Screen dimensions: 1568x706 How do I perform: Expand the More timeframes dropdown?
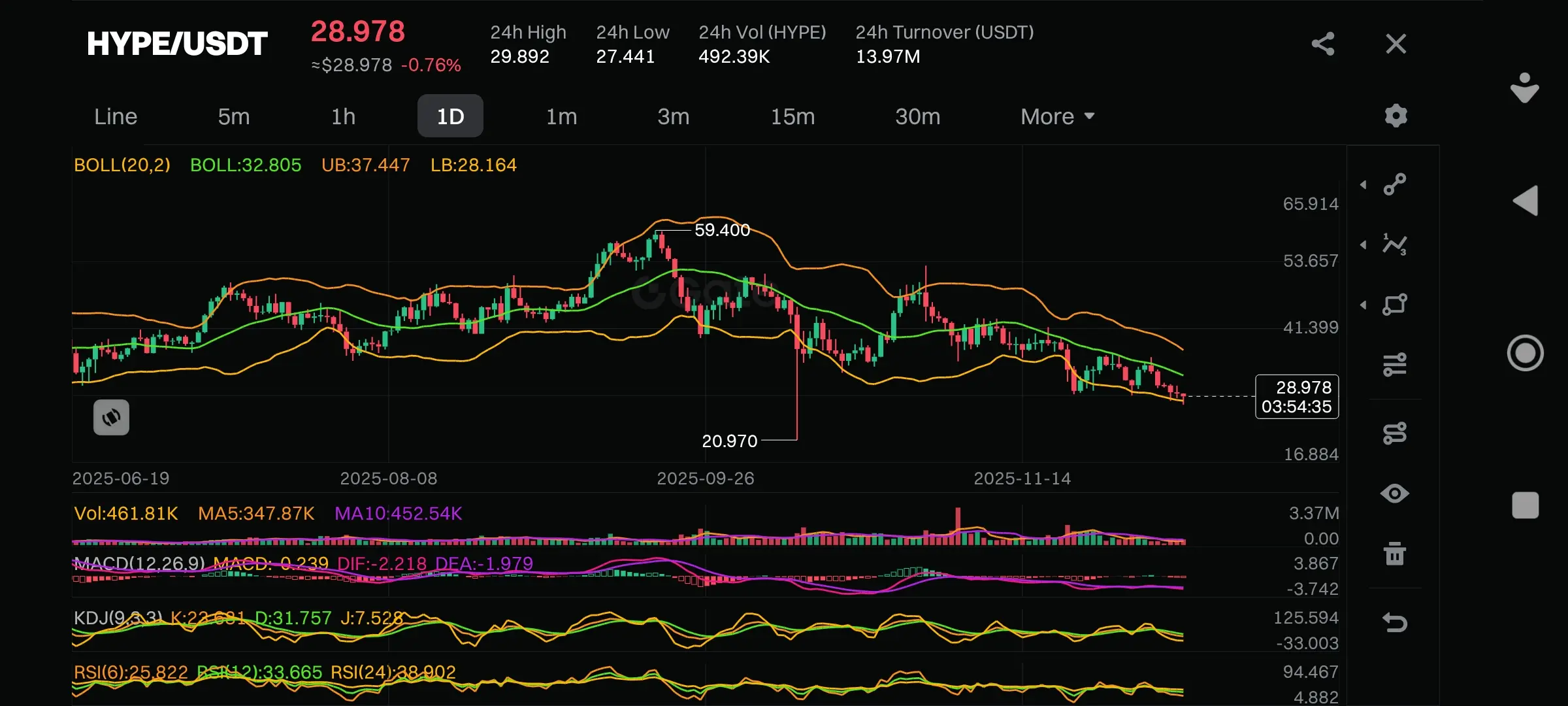click(x=1056, y=116)
